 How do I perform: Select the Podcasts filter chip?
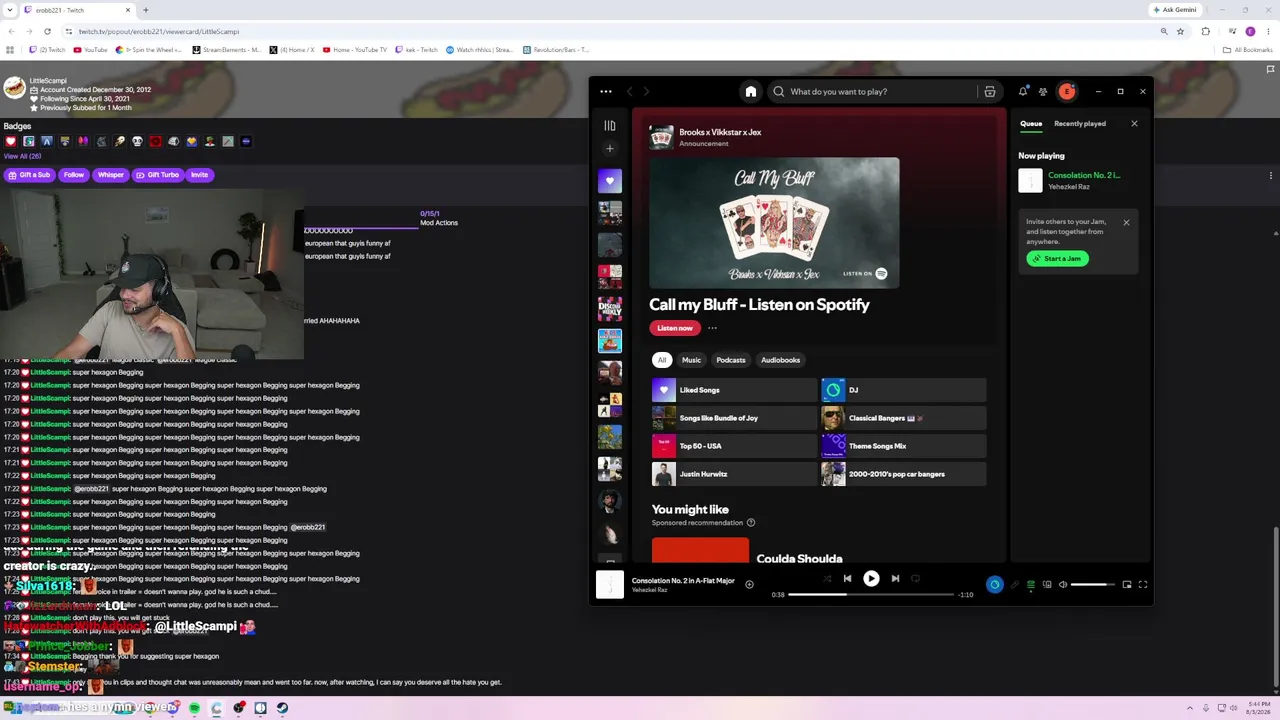click(731, 360)
